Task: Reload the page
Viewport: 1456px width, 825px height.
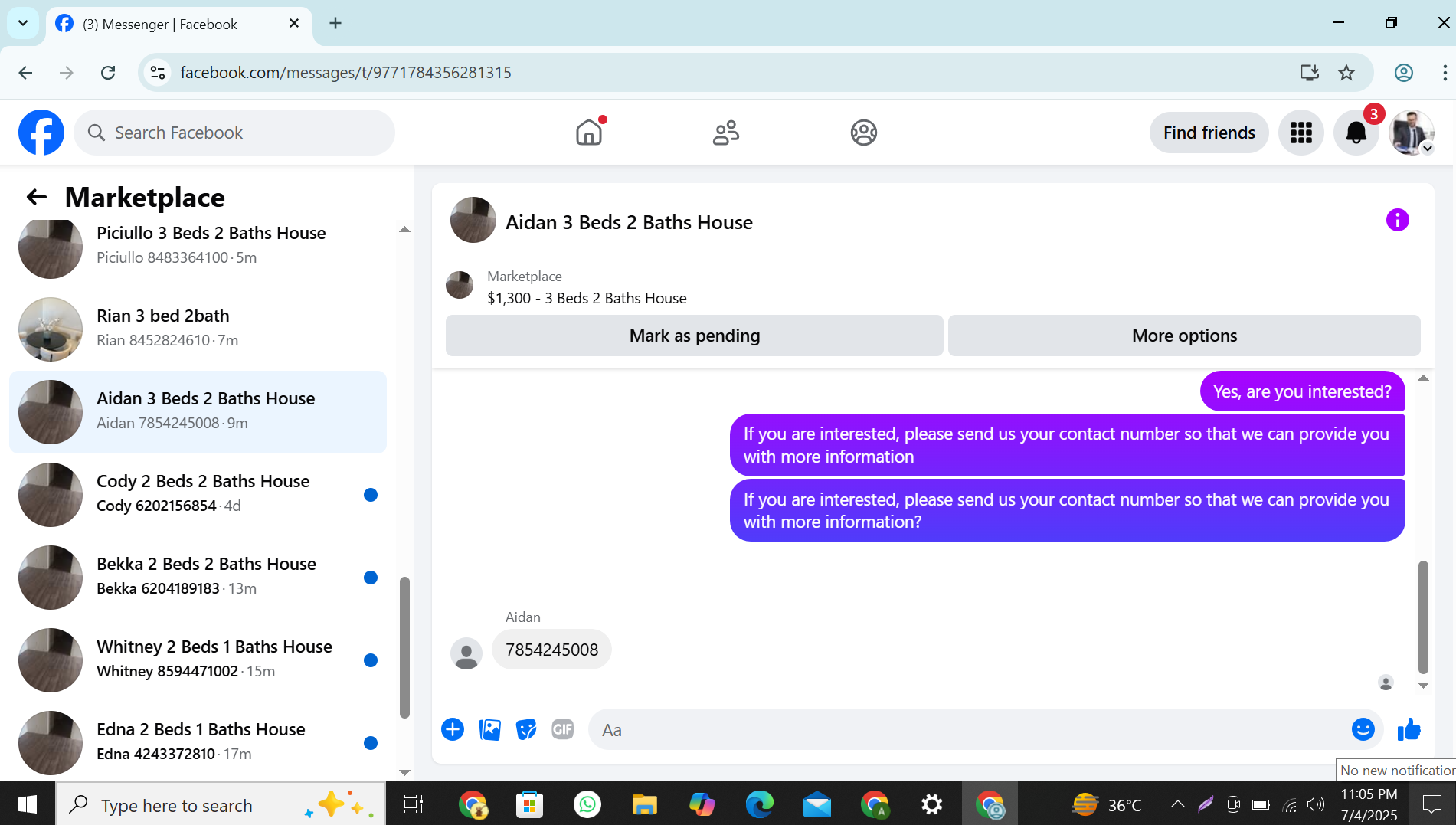Action: [x=108, y=73]
